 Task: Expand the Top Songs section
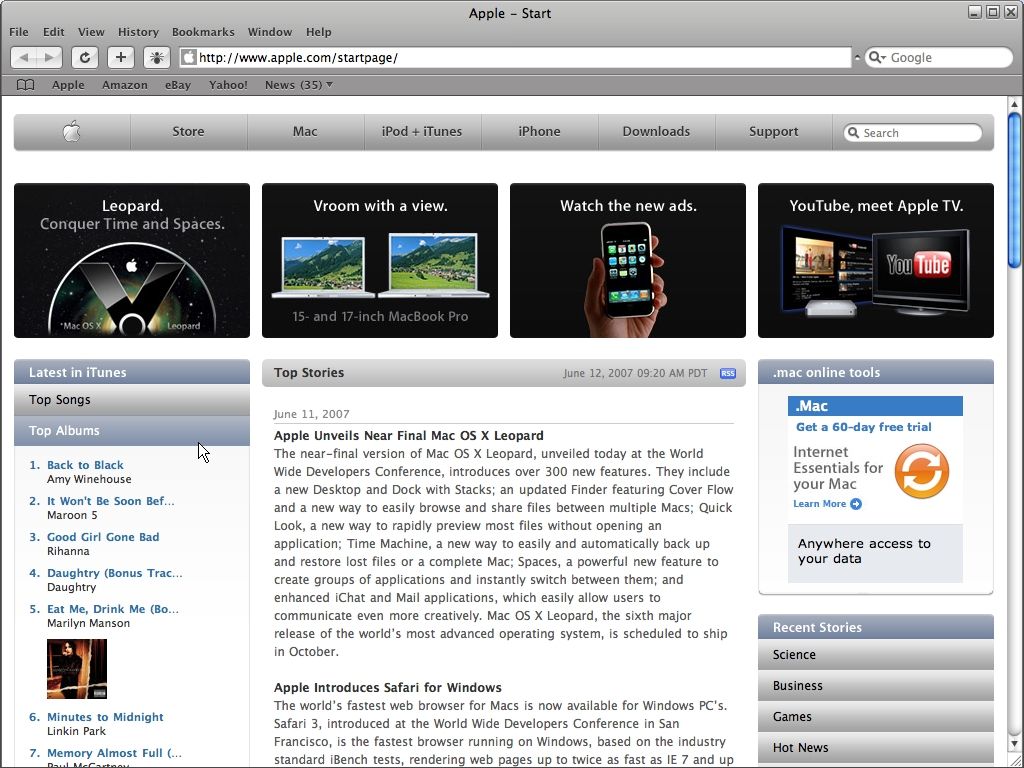tap(132, 400)
